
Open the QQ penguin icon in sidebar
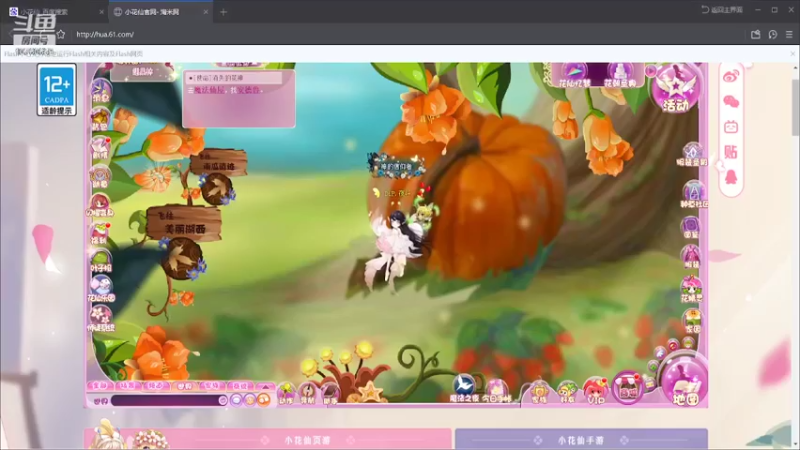[x=731, y=177]
